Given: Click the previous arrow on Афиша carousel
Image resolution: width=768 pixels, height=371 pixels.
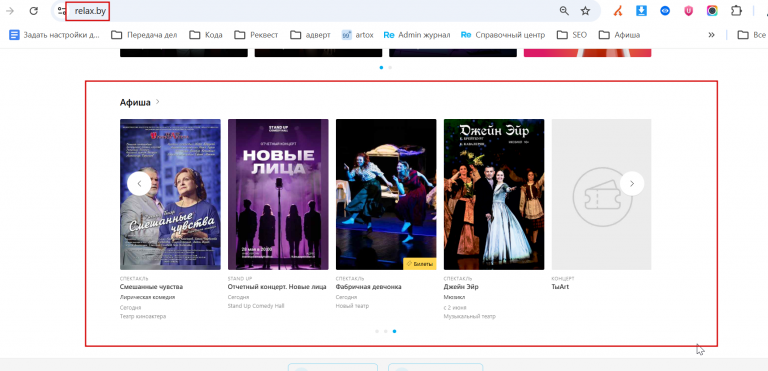Looking at the screenshot, I should (x=139, y=183).
